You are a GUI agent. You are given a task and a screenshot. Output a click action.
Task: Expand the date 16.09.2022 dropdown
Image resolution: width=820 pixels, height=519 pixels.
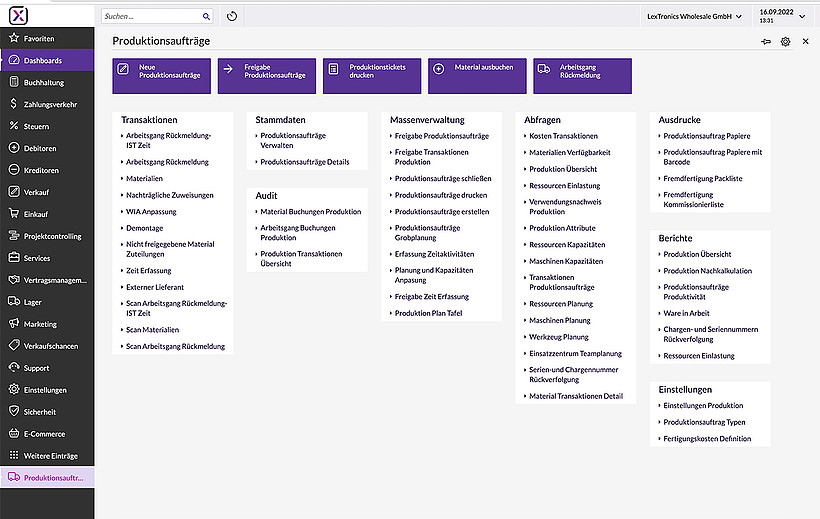783,16
